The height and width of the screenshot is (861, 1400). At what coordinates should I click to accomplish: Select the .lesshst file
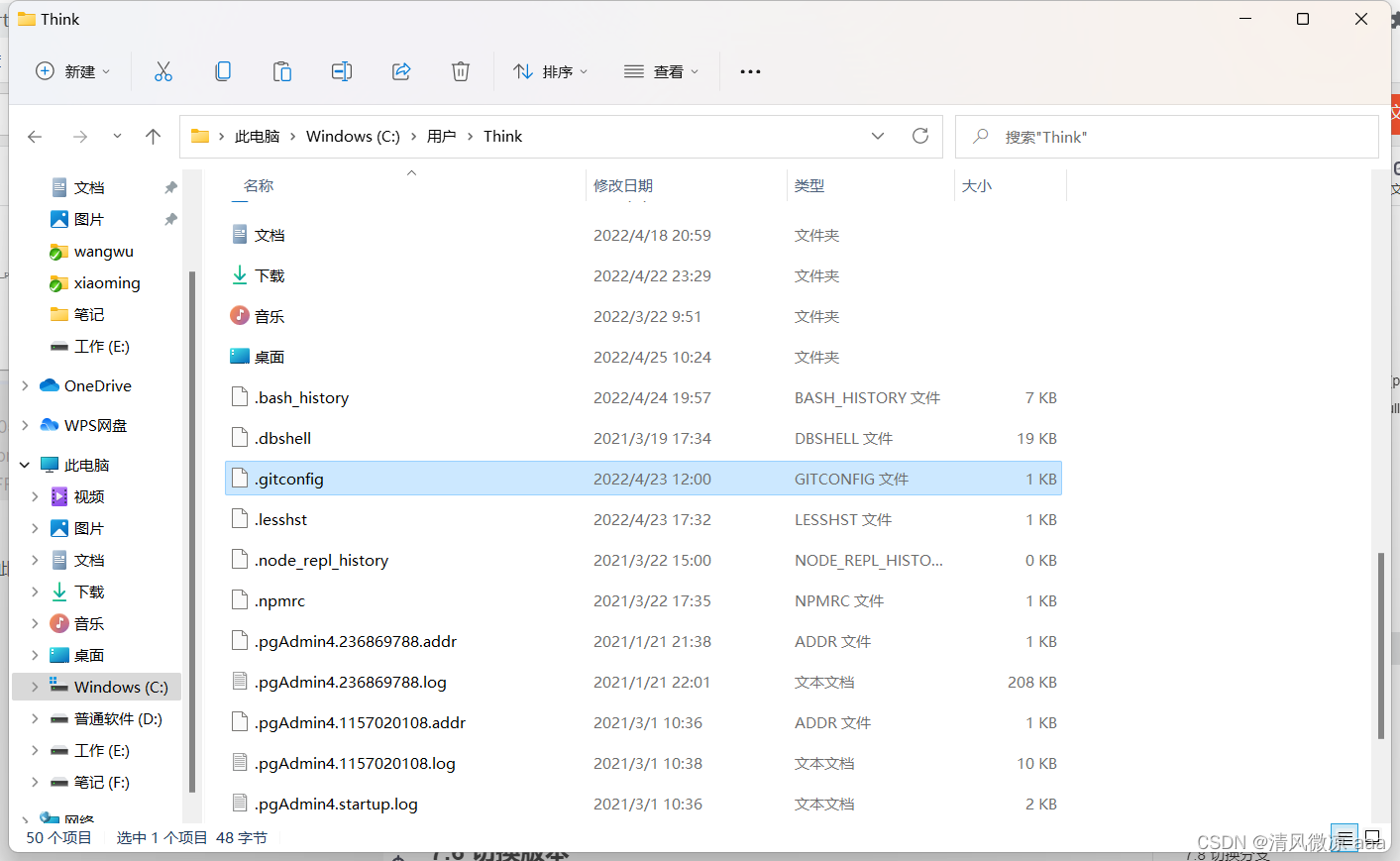[x=644, y=519]
